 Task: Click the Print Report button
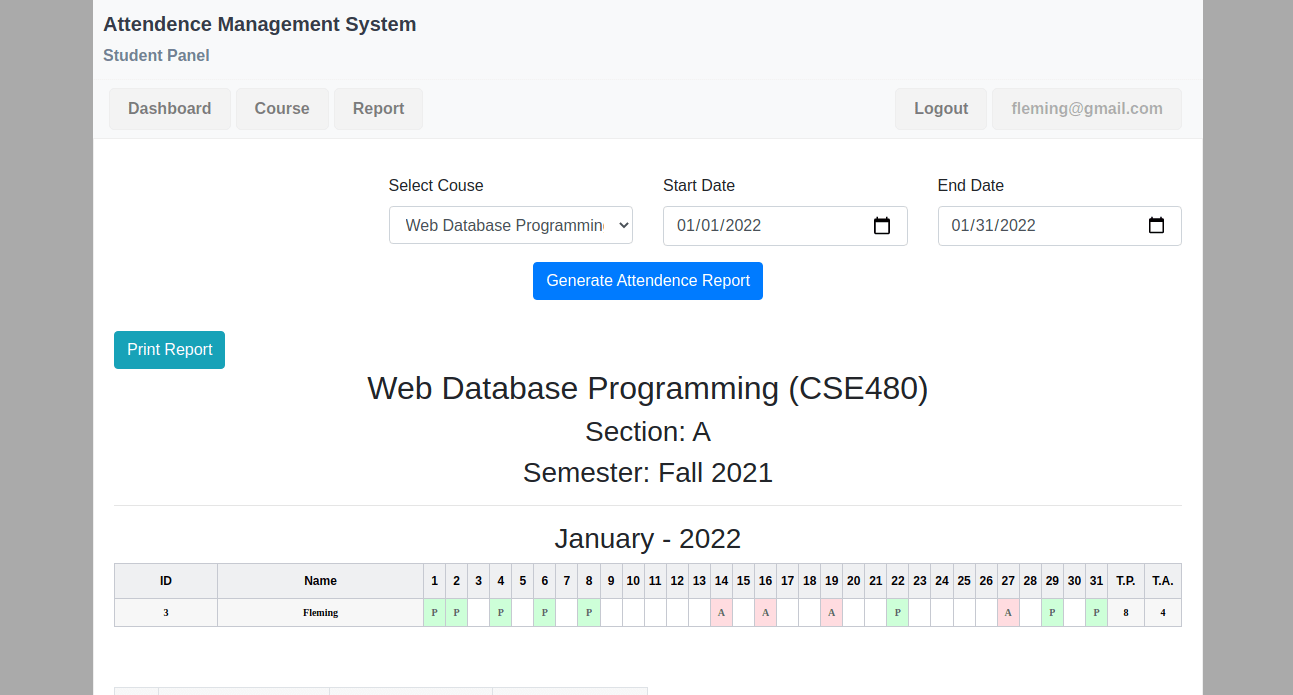[x=169, y=350]
